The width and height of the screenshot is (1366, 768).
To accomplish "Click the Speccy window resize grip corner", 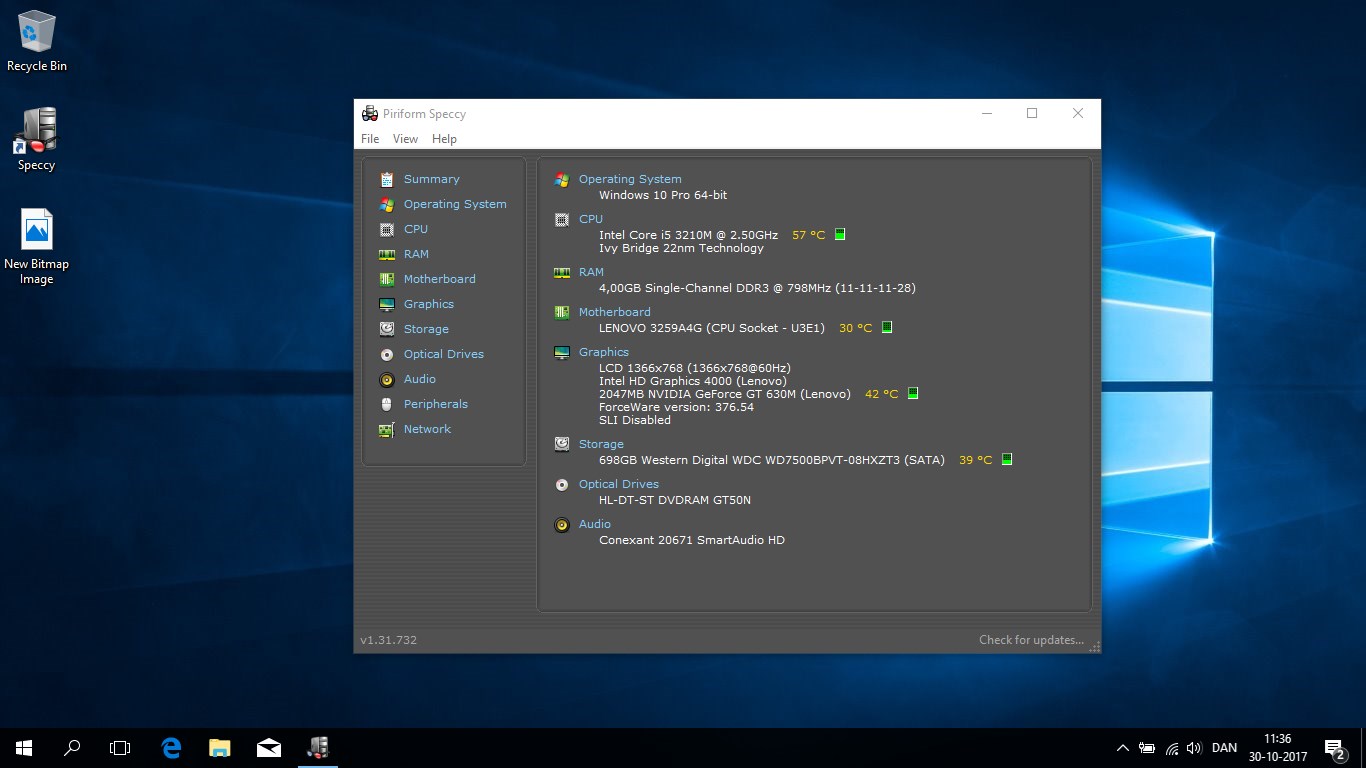I will tap(1094, 646).
